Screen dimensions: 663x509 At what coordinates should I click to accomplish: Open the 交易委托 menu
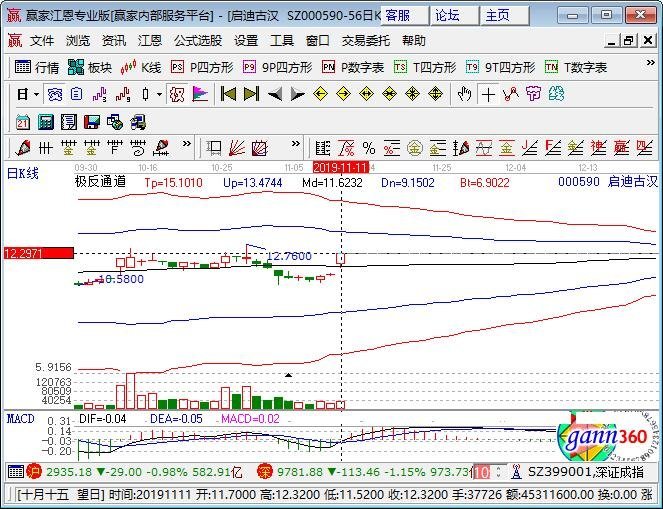point(366,41)
